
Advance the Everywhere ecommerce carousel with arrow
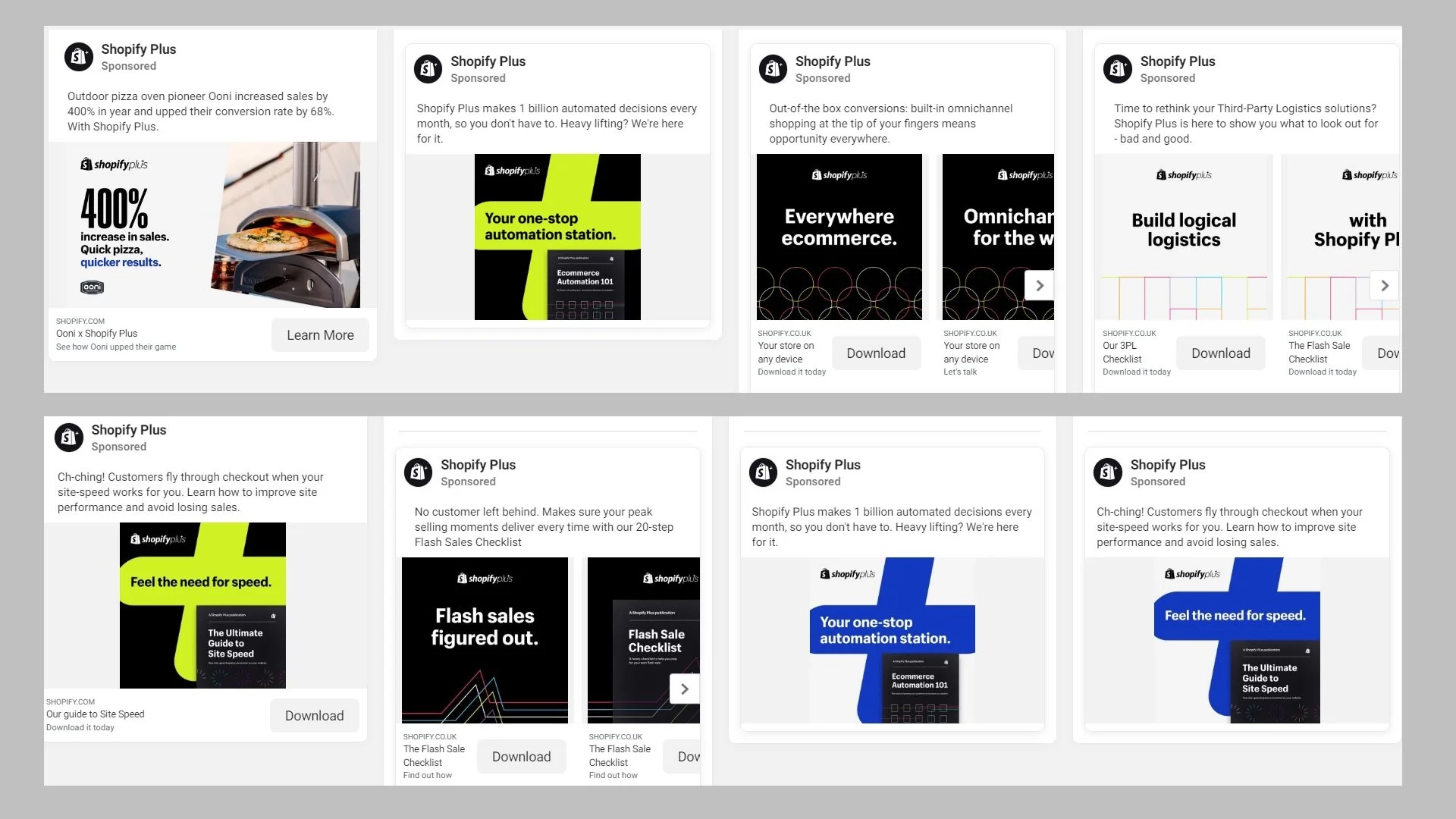coord(1039,286)
